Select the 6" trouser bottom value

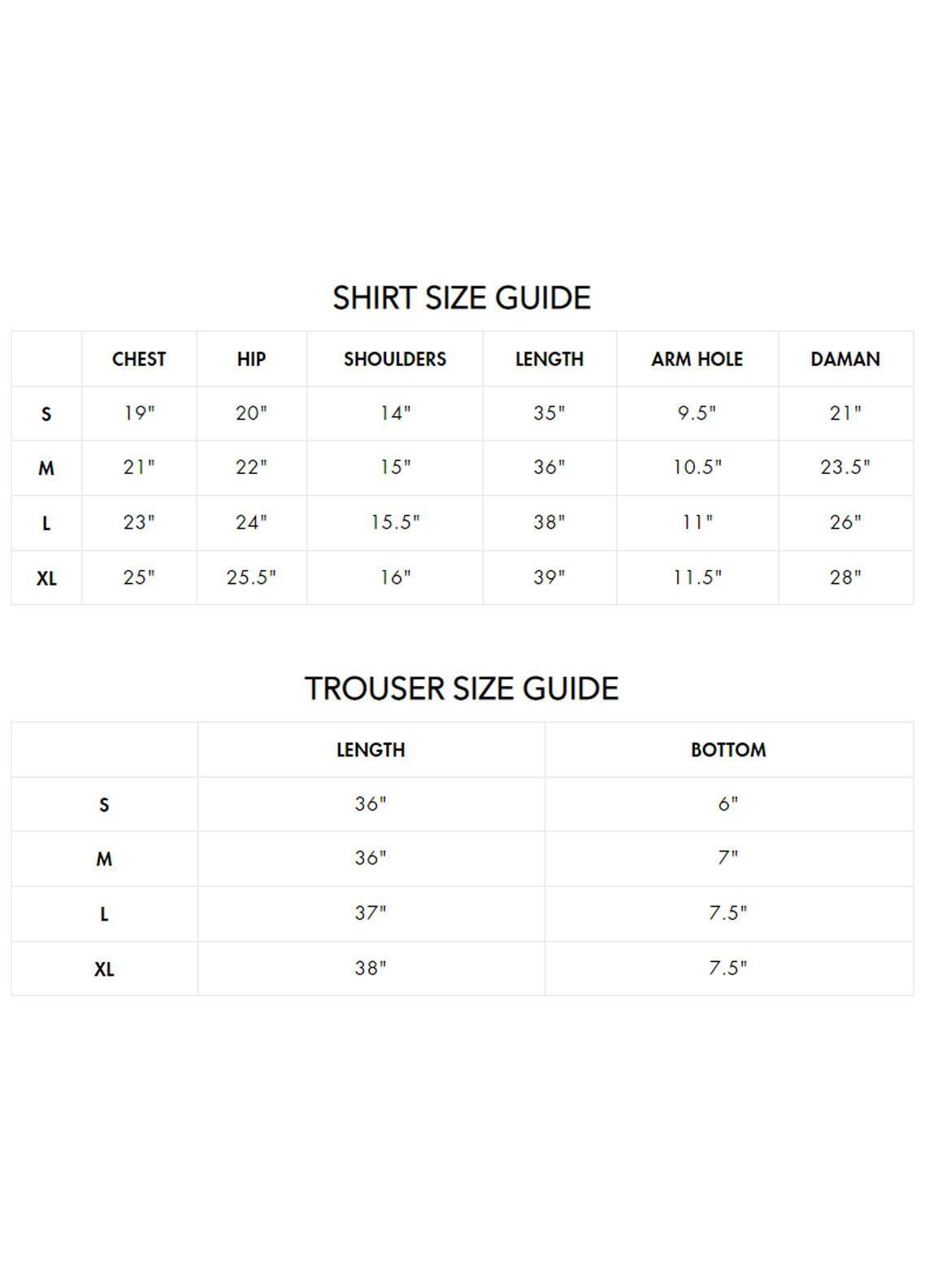[728, 804]
